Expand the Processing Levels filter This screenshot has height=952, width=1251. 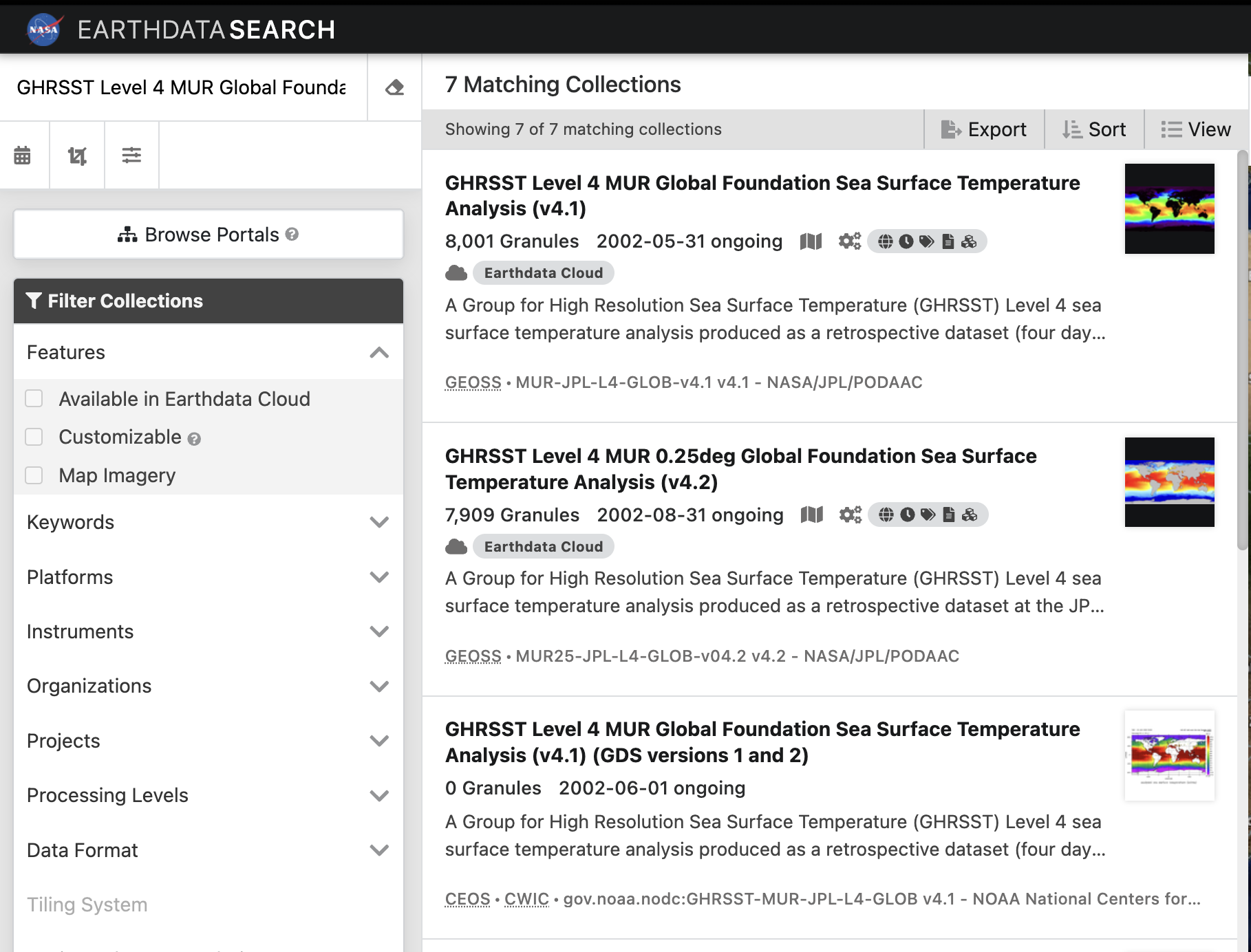tap(378, 795)
